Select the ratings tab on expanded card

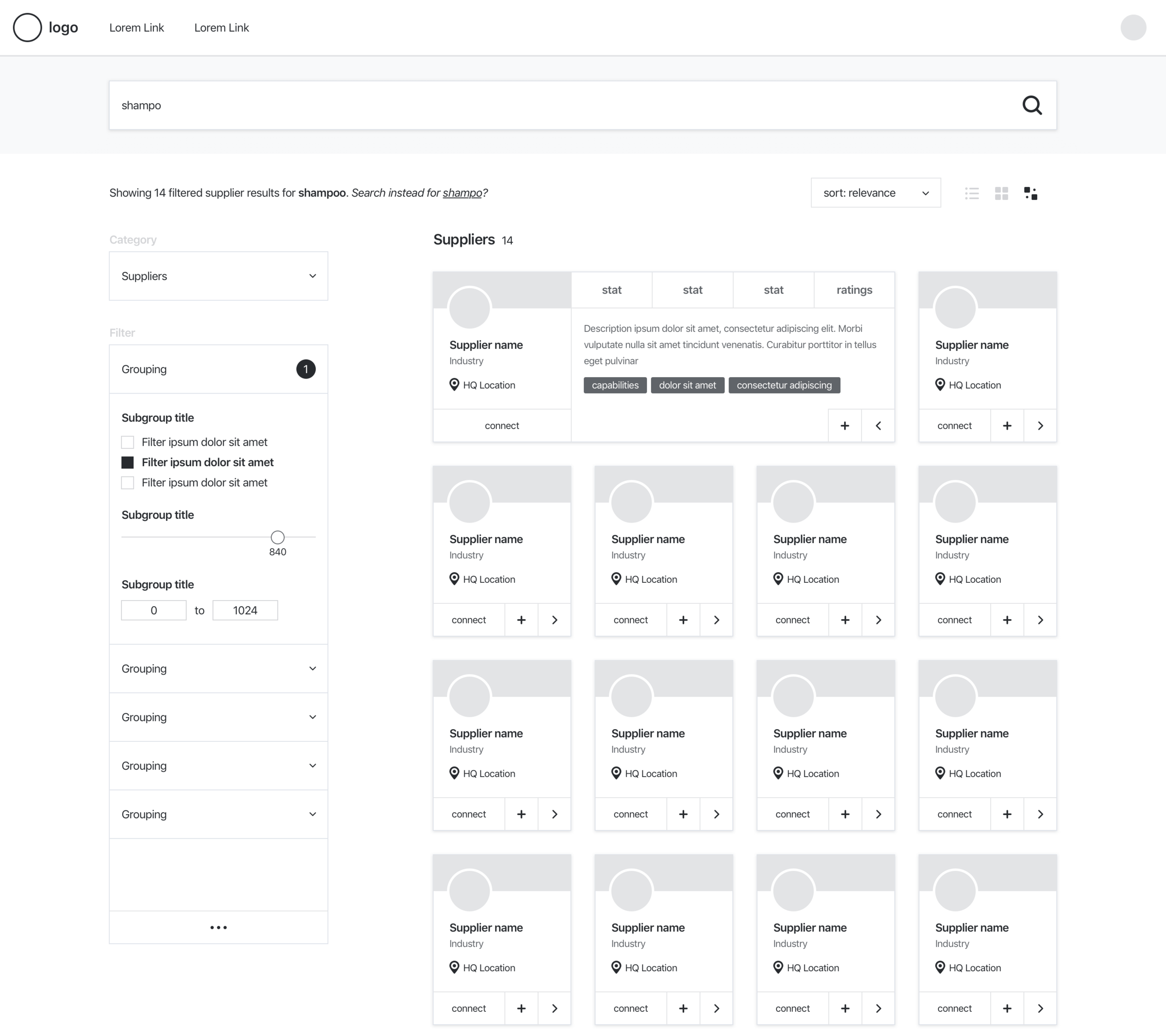854,290
